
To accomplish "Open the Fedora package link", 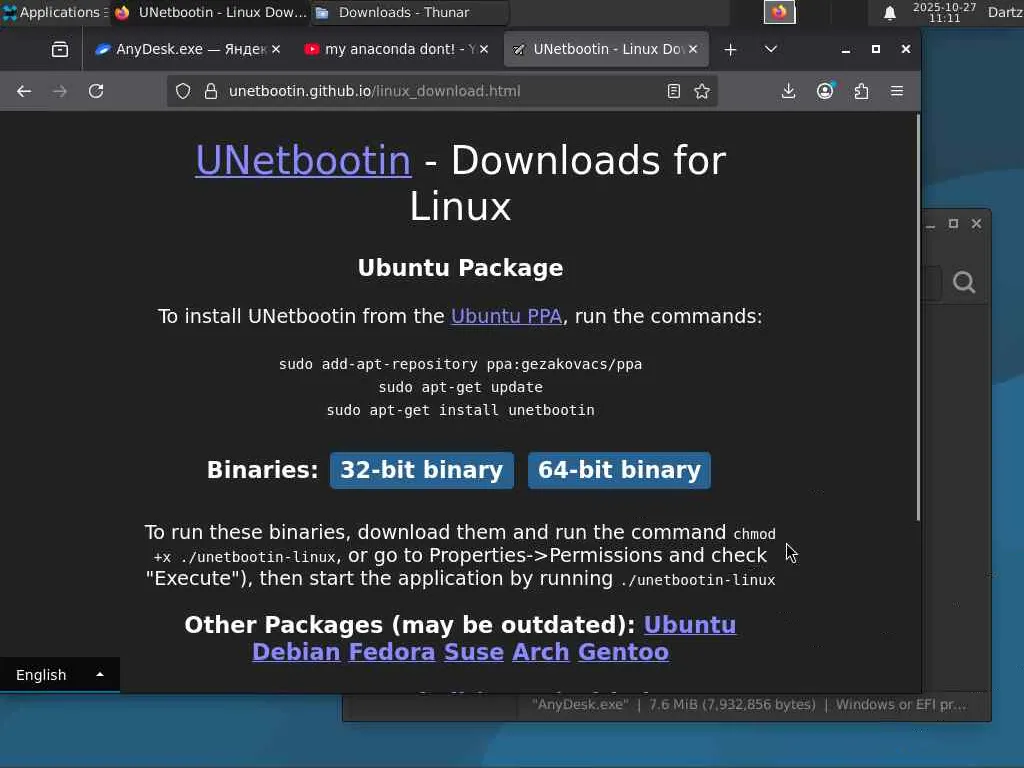I will tap(392, 652).
